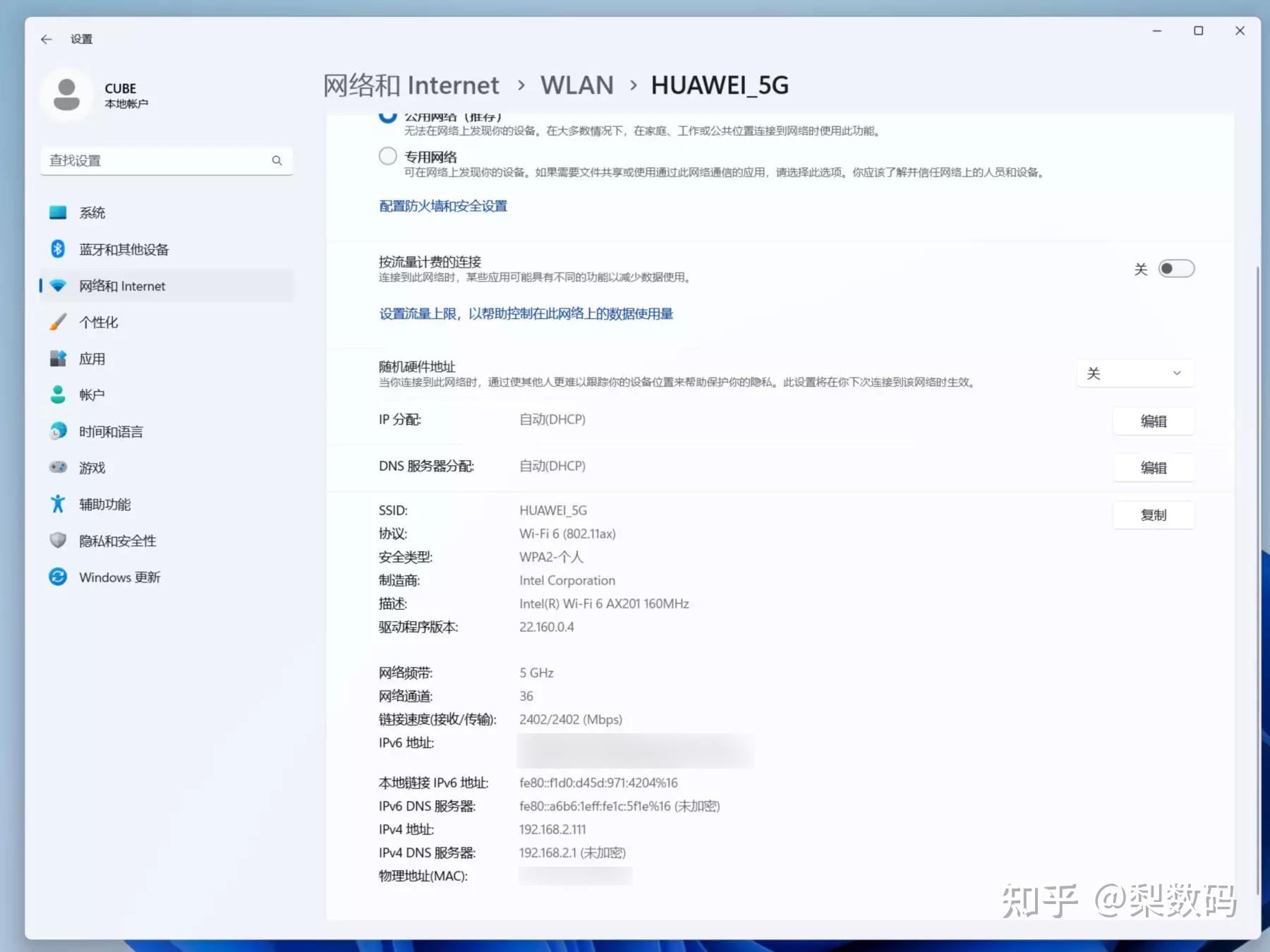Enable 按流量计费的连接 toggle
1270x952 pixels.
pyautogui.click(x=1175, y=268)
